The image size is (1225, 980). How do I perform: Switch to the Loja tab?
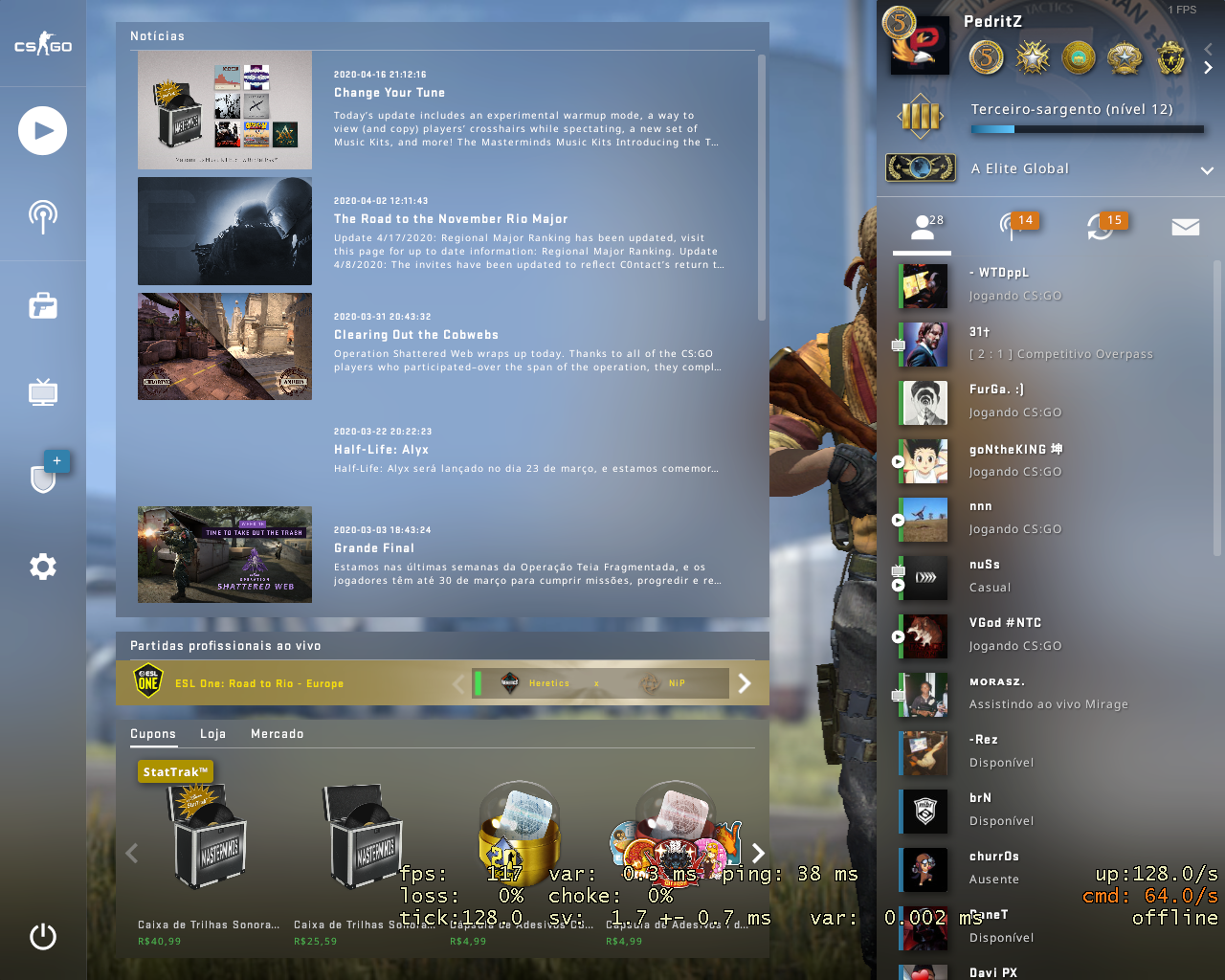click(x=213, y=734)
